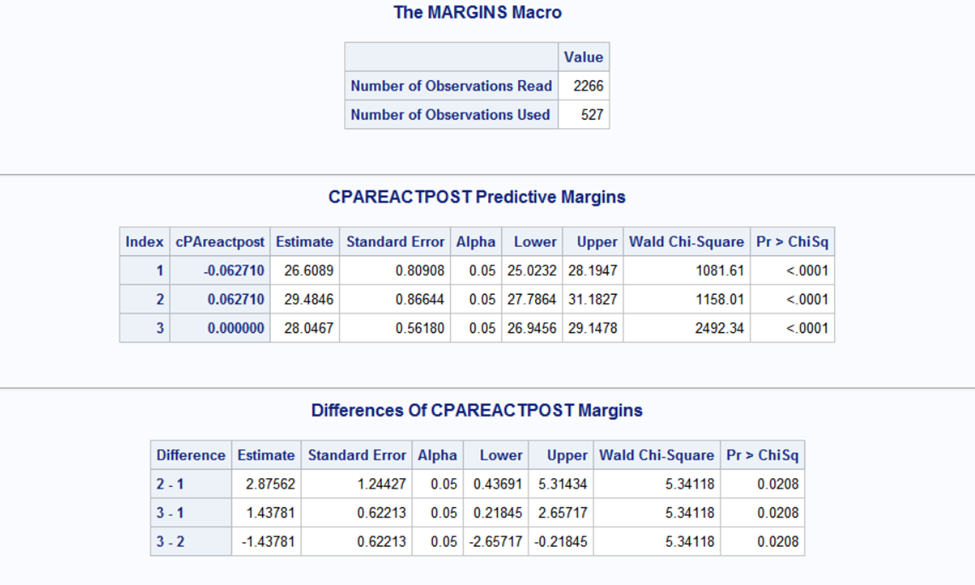This screenshot has width=975, height=585.
Task: Click the Upper limit value 31.1827
Action: coord(593,300)
